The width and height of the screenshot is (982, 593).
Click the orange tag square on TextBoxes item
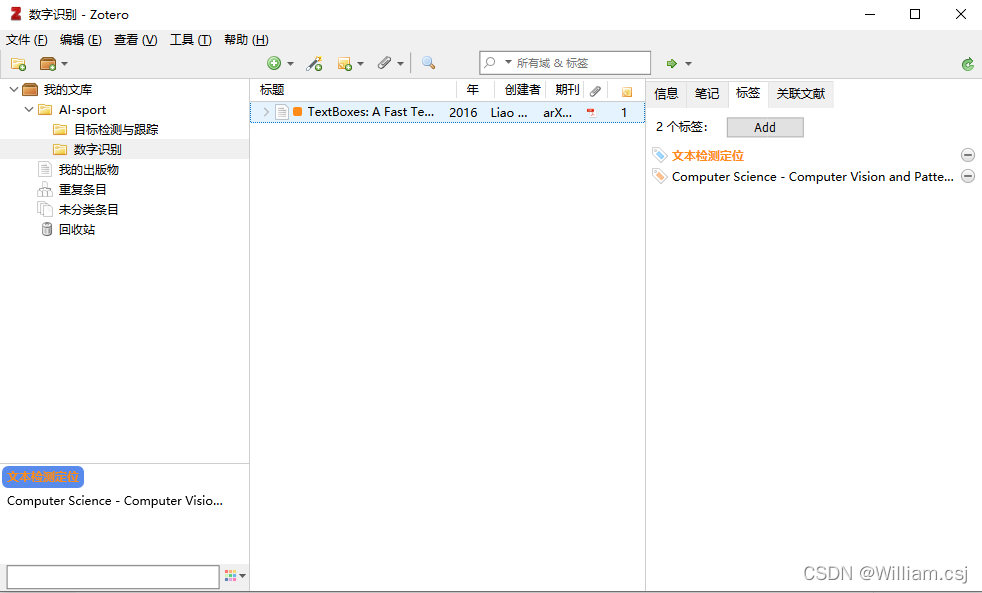[x=298, y=112]
